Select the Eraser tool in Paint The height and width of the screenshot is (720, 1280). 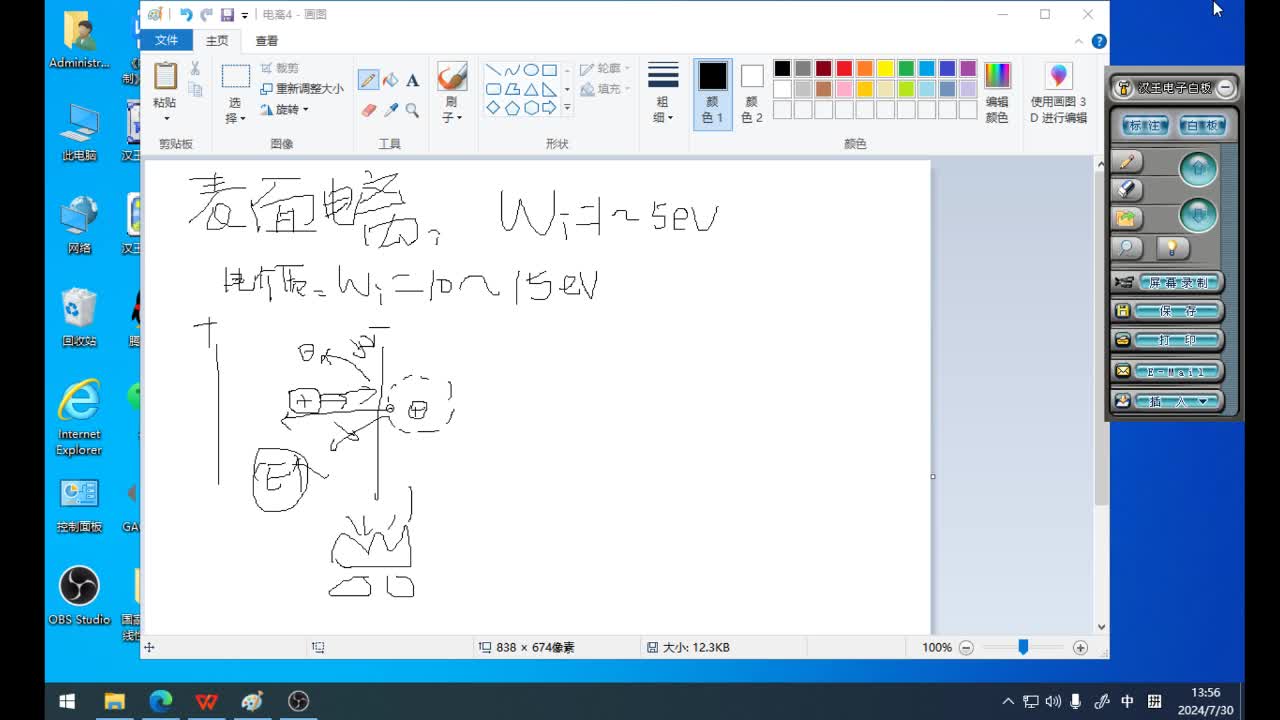(368, 110)
